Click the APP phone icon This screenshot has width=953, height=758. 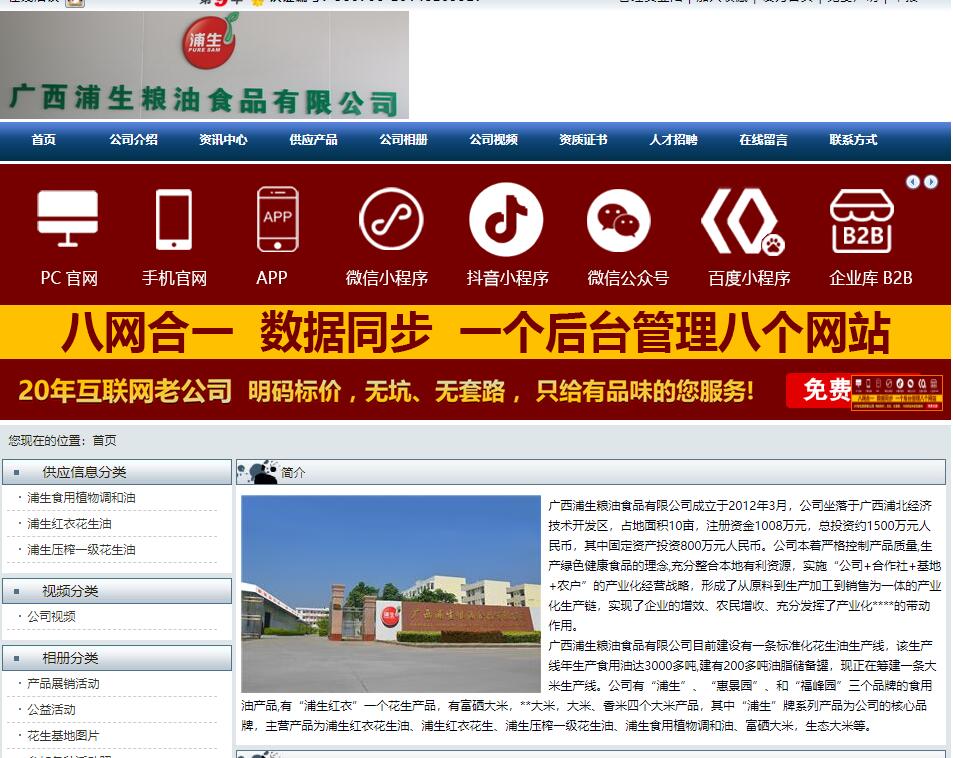(x=278, y=219)
